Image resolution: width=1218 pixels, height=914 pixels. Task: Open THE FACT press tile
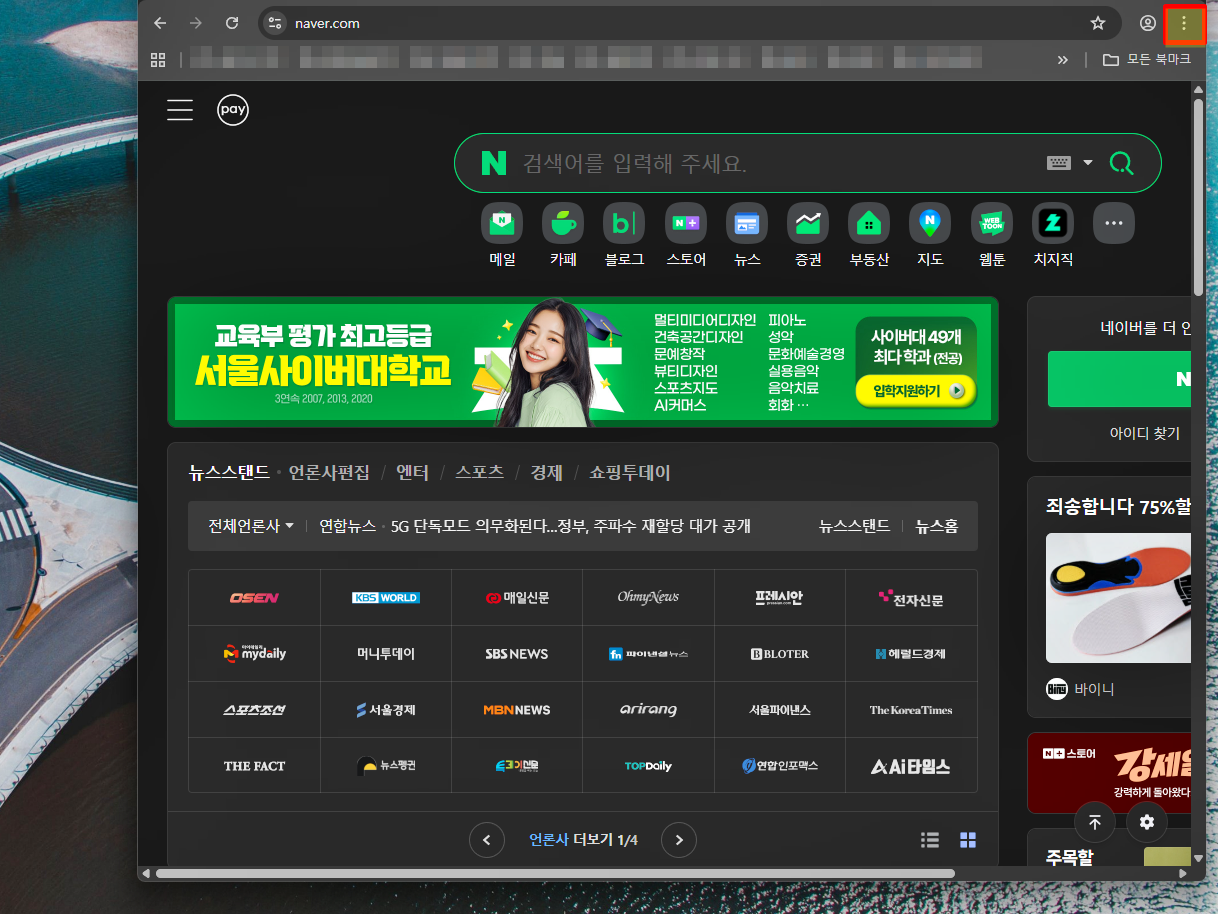tap(254, 766)
